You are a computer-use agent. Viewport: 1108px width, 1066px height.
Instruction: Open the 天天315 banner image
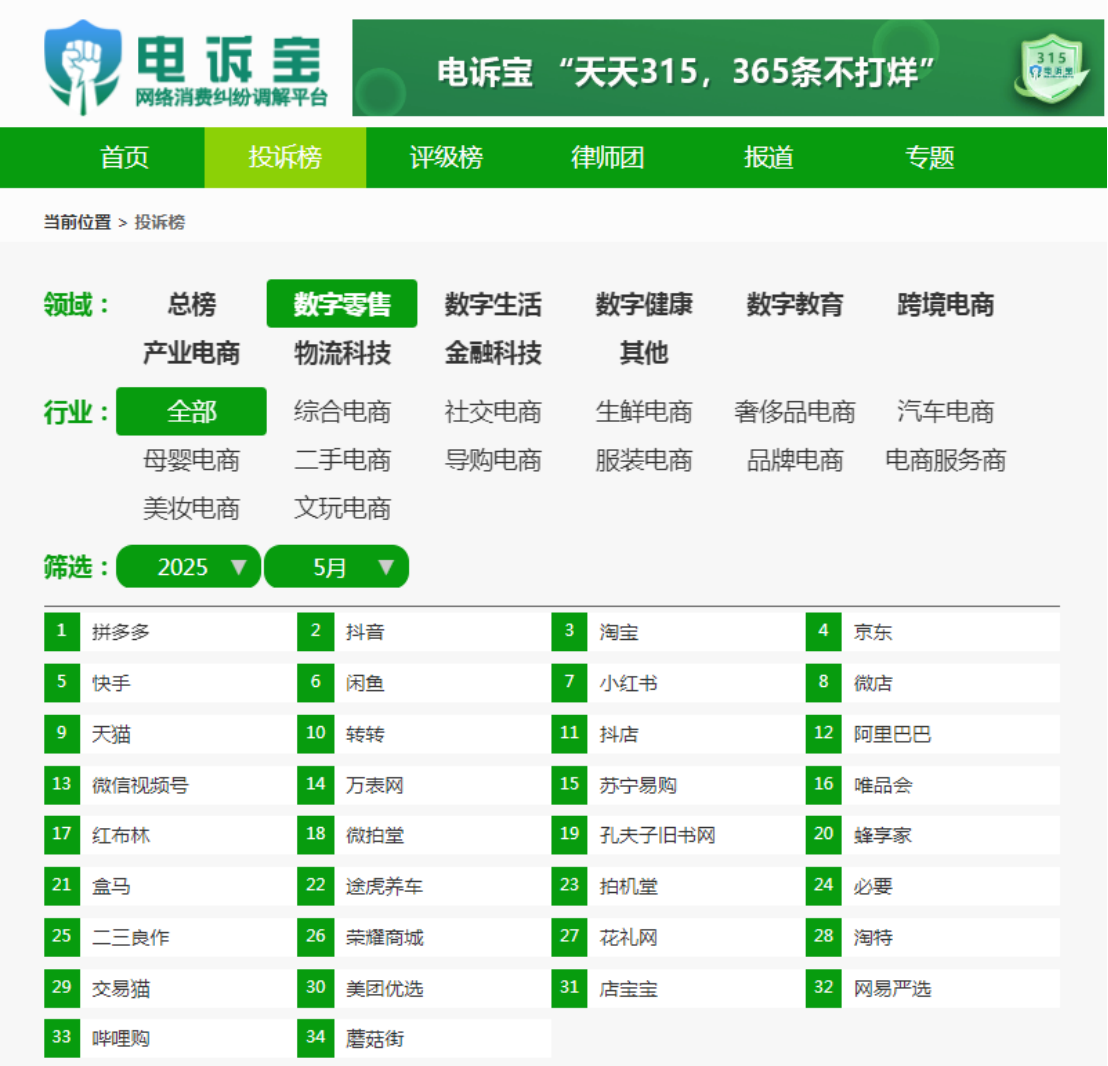(728, 68)
